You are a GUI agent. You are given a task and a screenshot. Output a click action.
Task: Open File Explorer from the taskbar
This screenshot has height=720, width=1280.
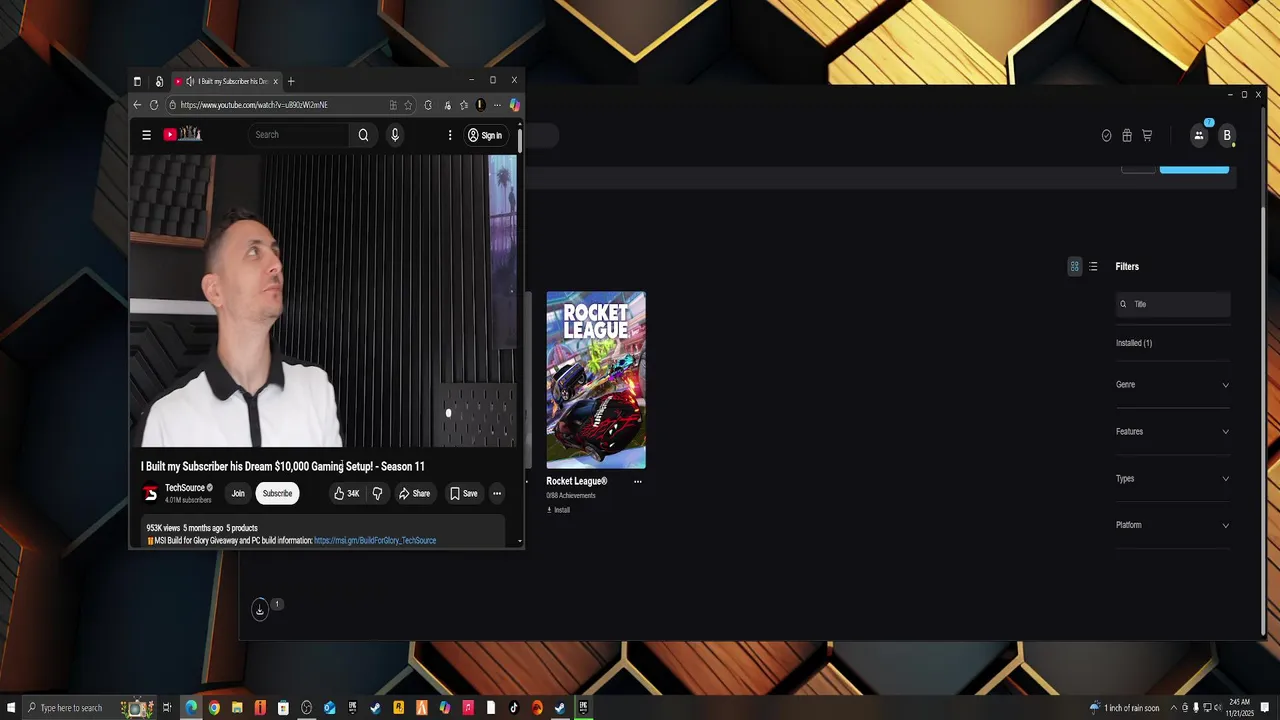(237, 708)
